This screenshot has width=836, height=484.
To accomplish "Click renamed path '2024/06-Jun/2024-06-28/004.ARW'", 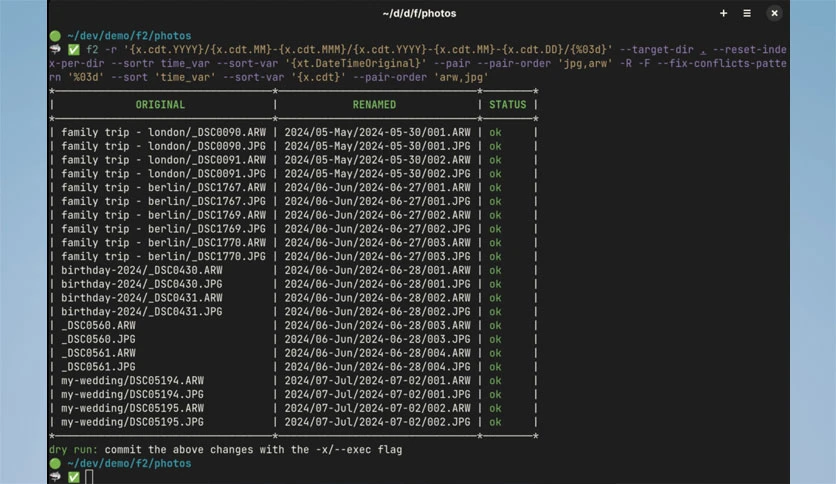I will (x=377, y=353).
